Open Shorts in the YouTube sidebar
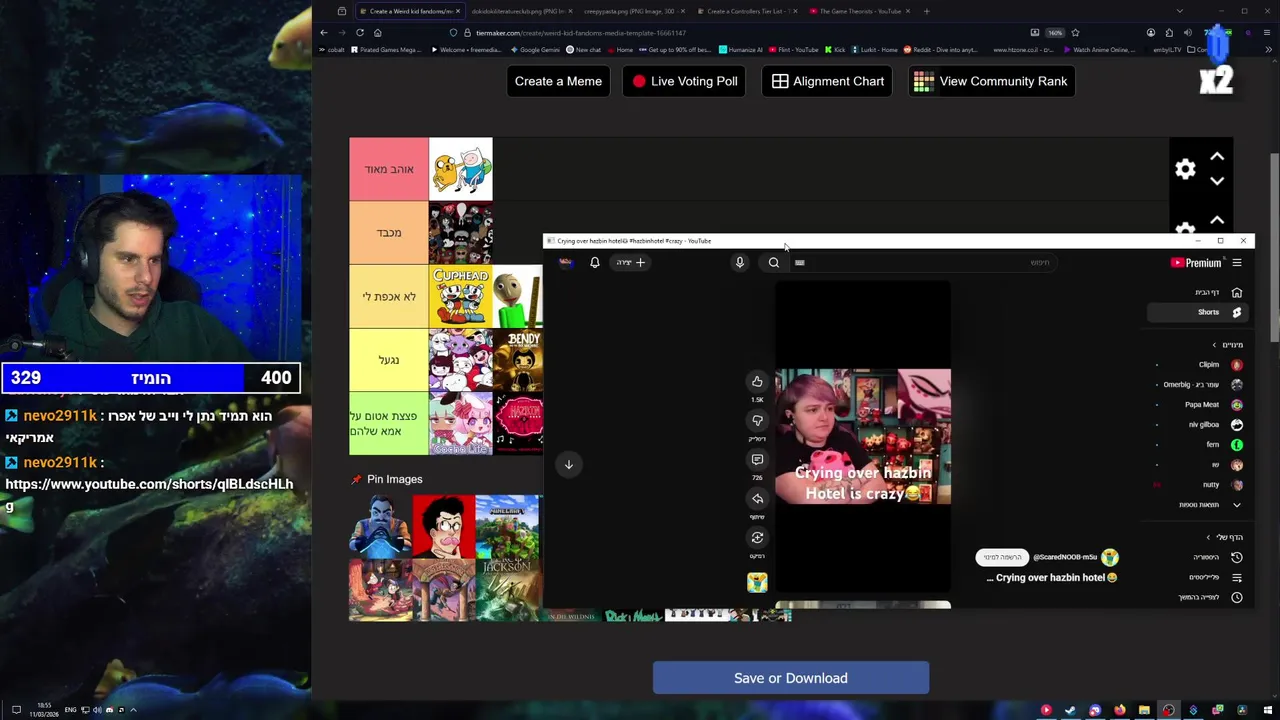 pyautogui.click(x=1197, y=312)
